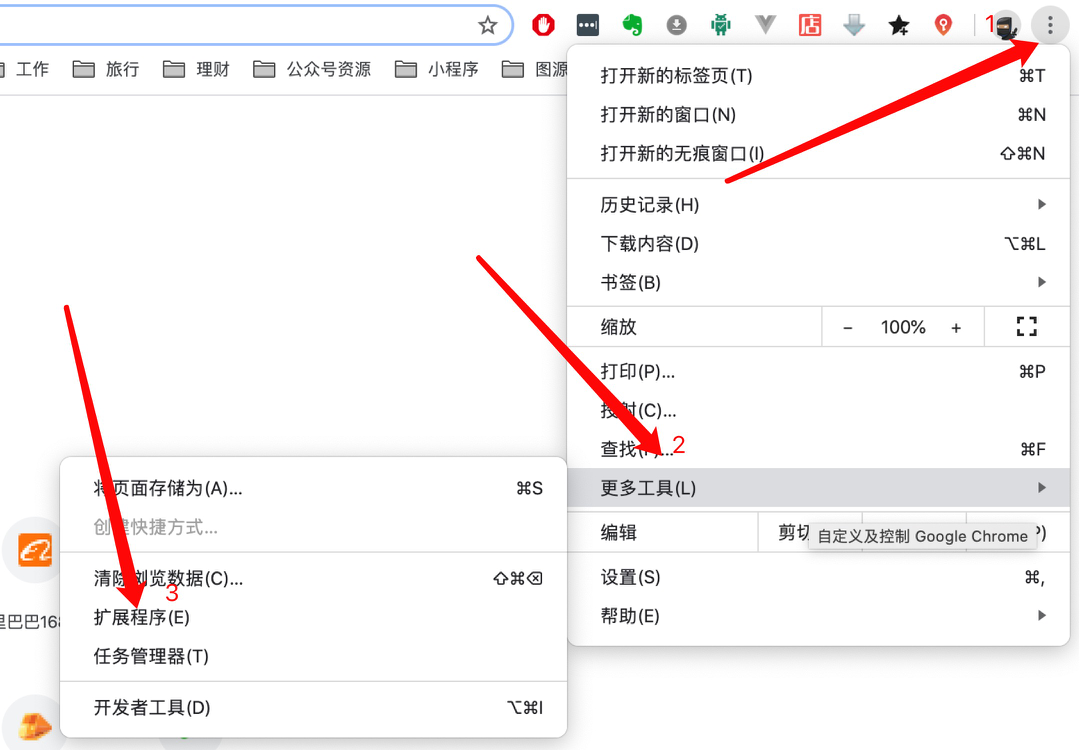Open the 旅行 bookmark folder
Screen dimensions: 1080x750
(x=106, y=69)
